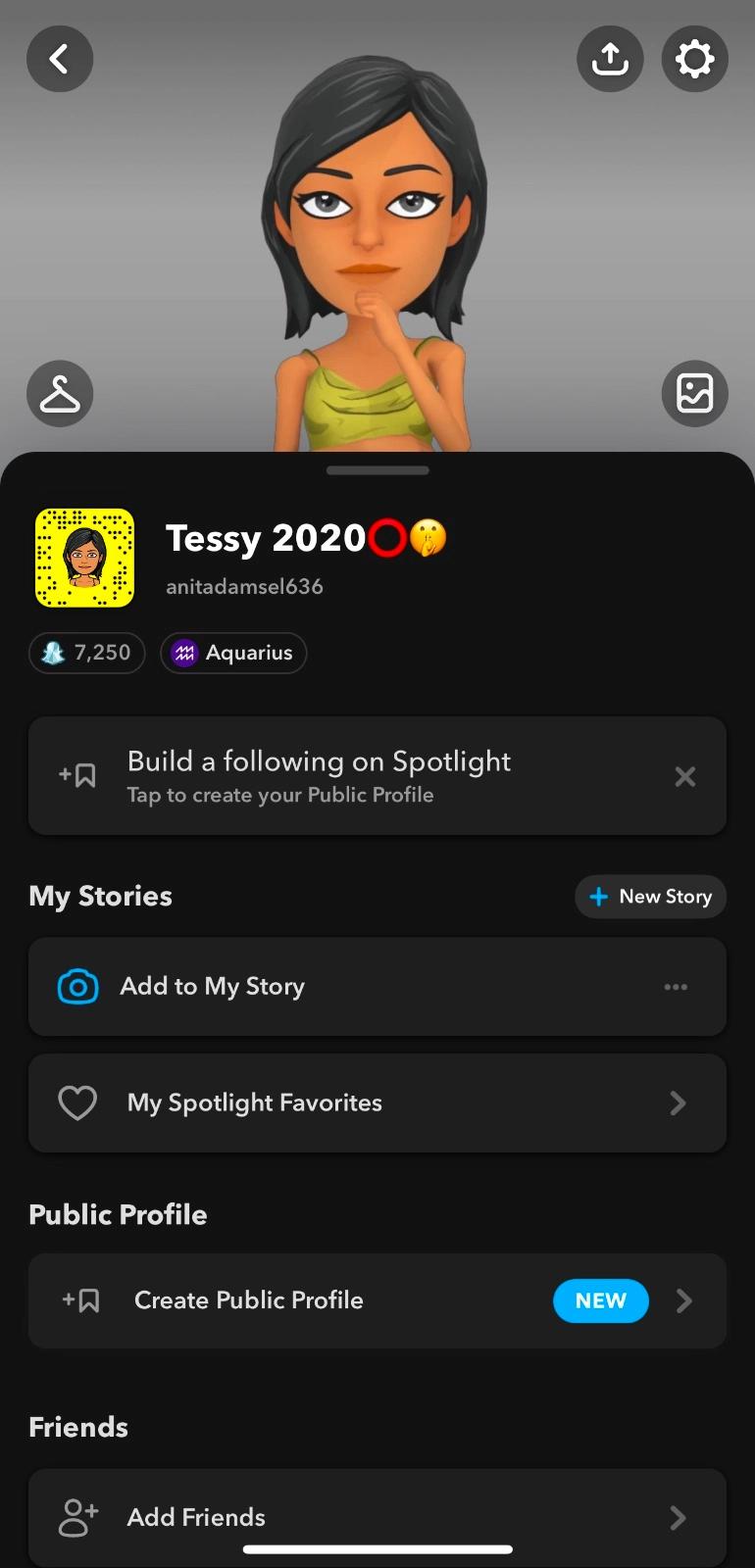Tap the hanger outfit change icon

point(60,394)
